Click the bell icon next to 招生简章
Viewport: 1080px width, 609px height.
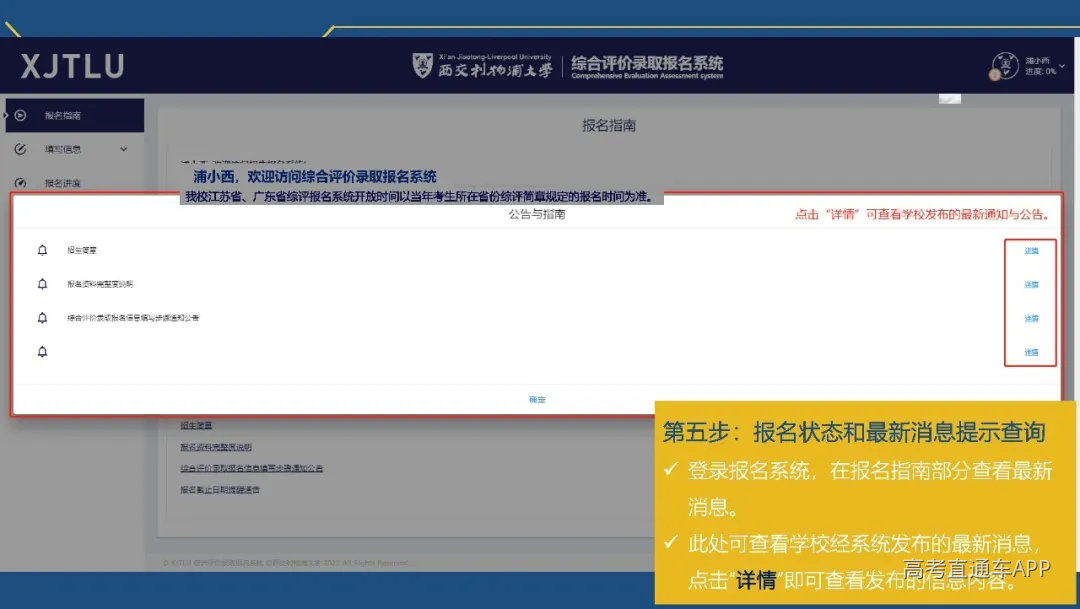[42, 250]
